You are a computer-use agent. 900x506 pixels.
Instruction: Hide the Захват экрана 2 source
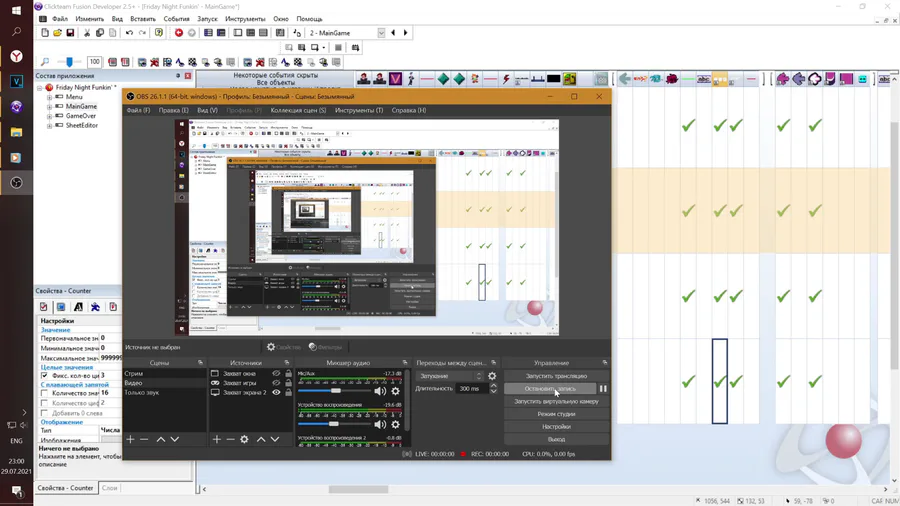(x=276, y=393)
